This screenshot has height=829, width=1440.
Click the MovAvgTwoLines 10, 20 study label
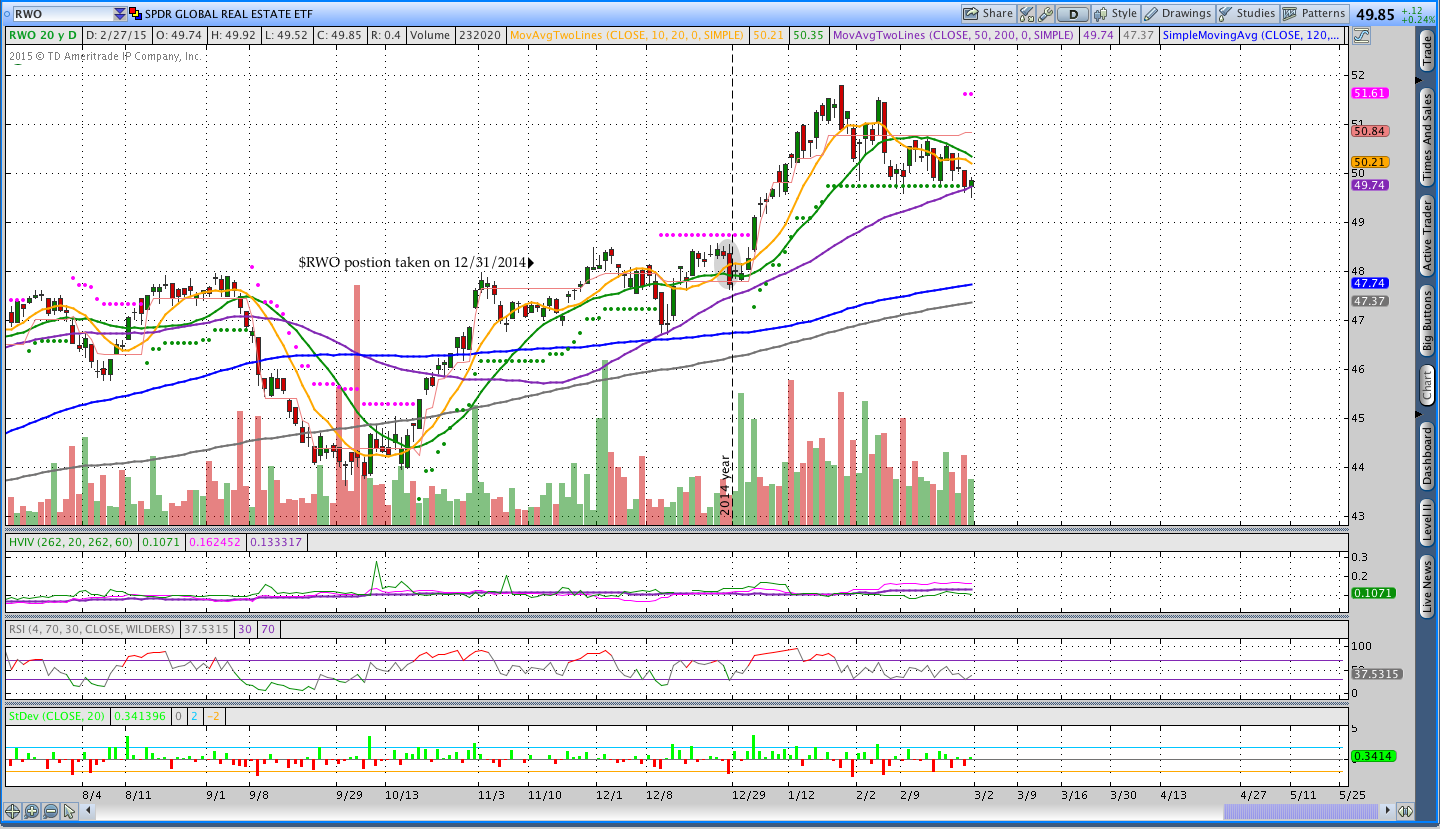click(x=627, y=35)
